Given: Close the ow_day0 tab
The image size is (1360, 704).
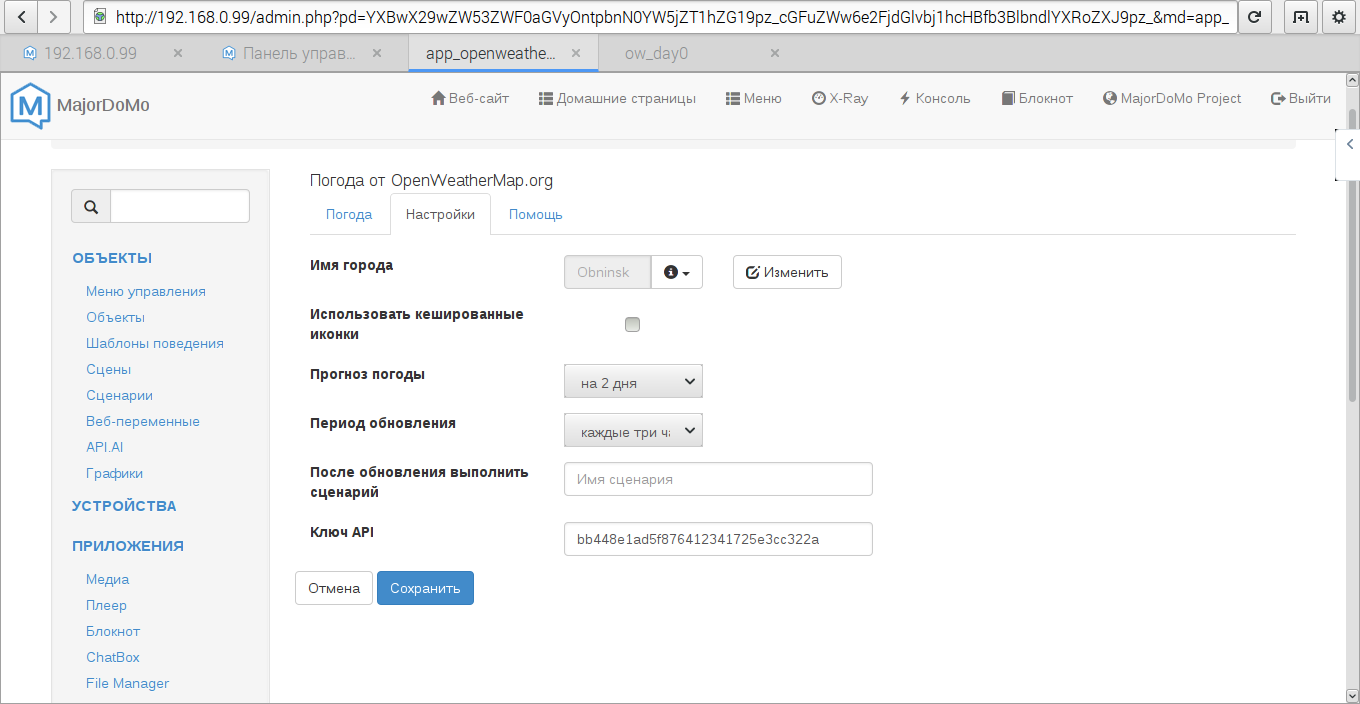Looking at the screenshot, I should click(x=775, y=53).
